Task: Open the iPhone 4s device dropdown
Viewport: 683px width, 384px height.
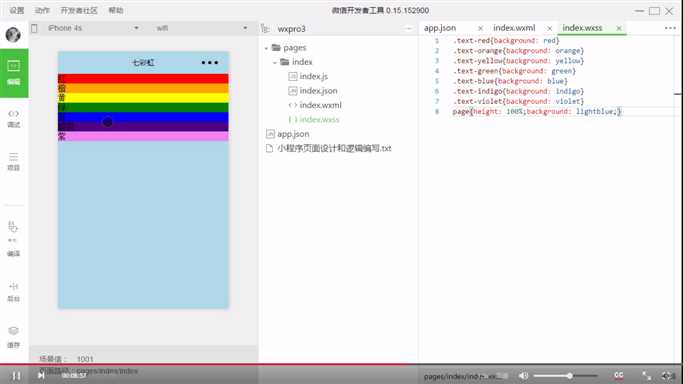Action: click(x=93, y=28)
